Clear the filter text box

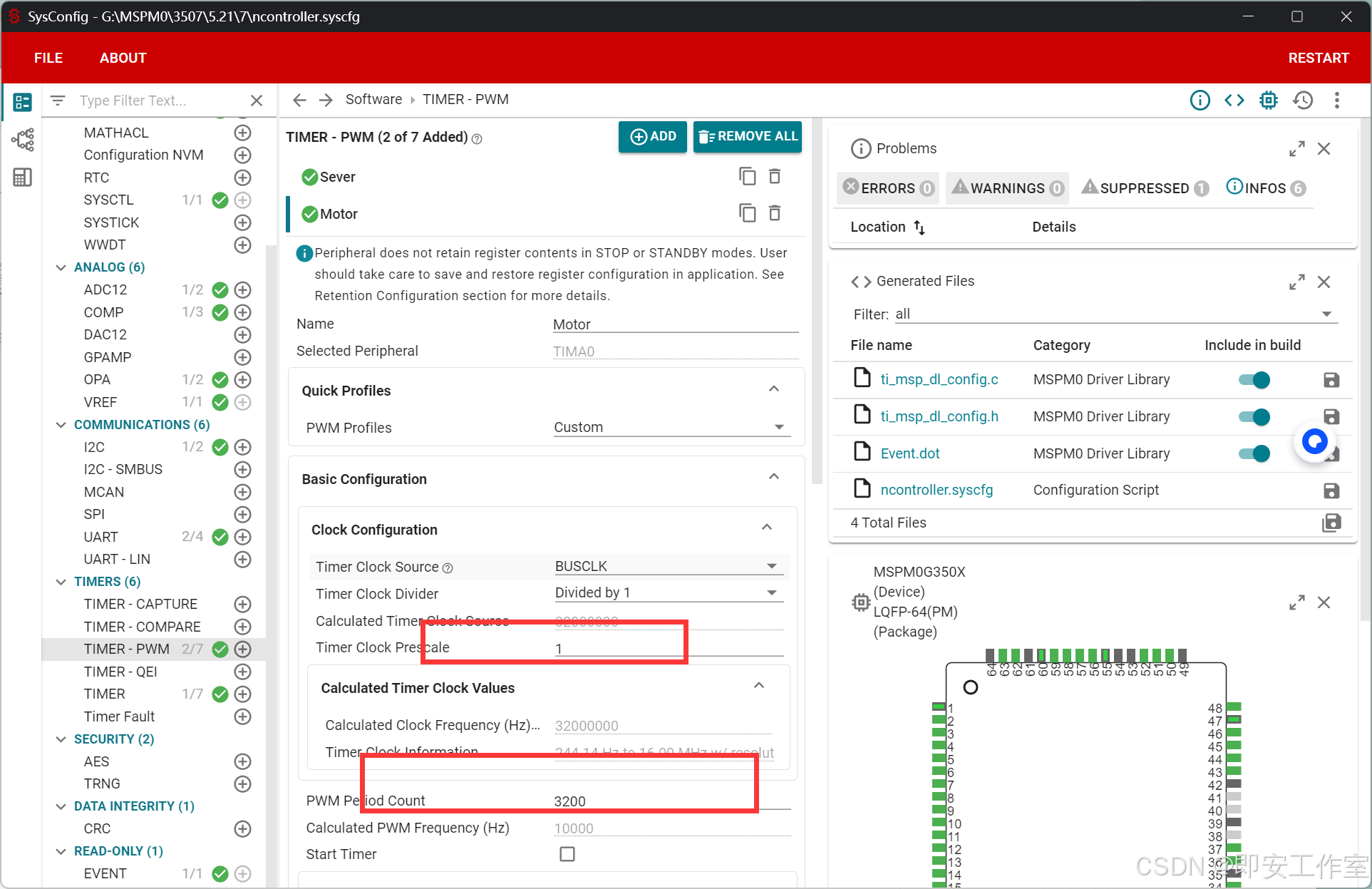(257, 101)
